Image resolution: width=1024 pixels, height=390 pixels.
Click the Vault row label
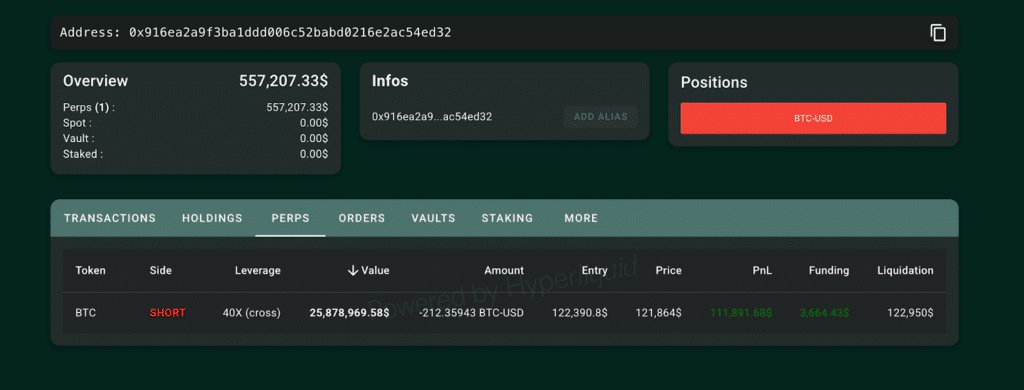click(x=78, y=138)
